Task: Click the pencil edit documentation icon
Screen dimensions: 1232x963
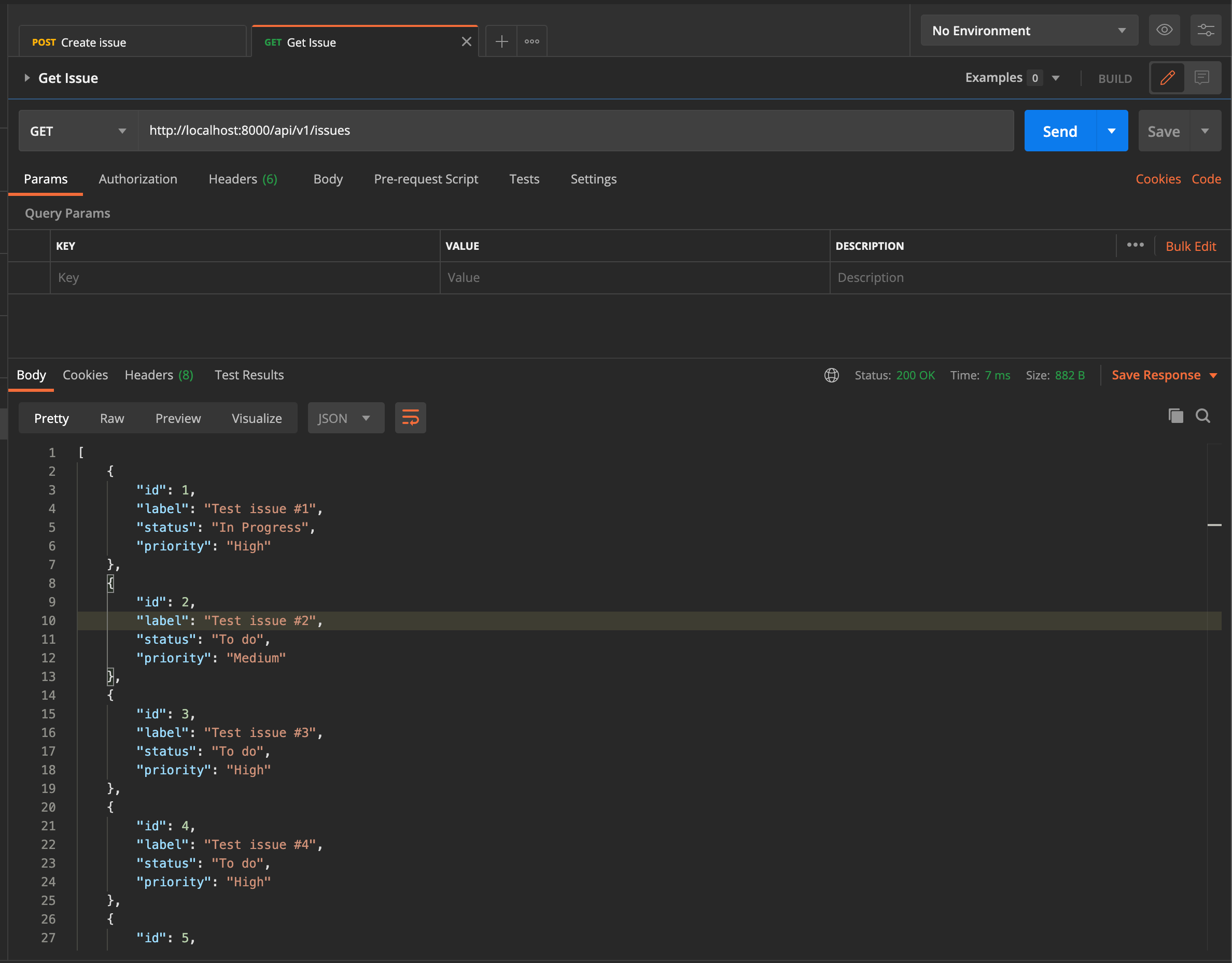Action: 1167,78
